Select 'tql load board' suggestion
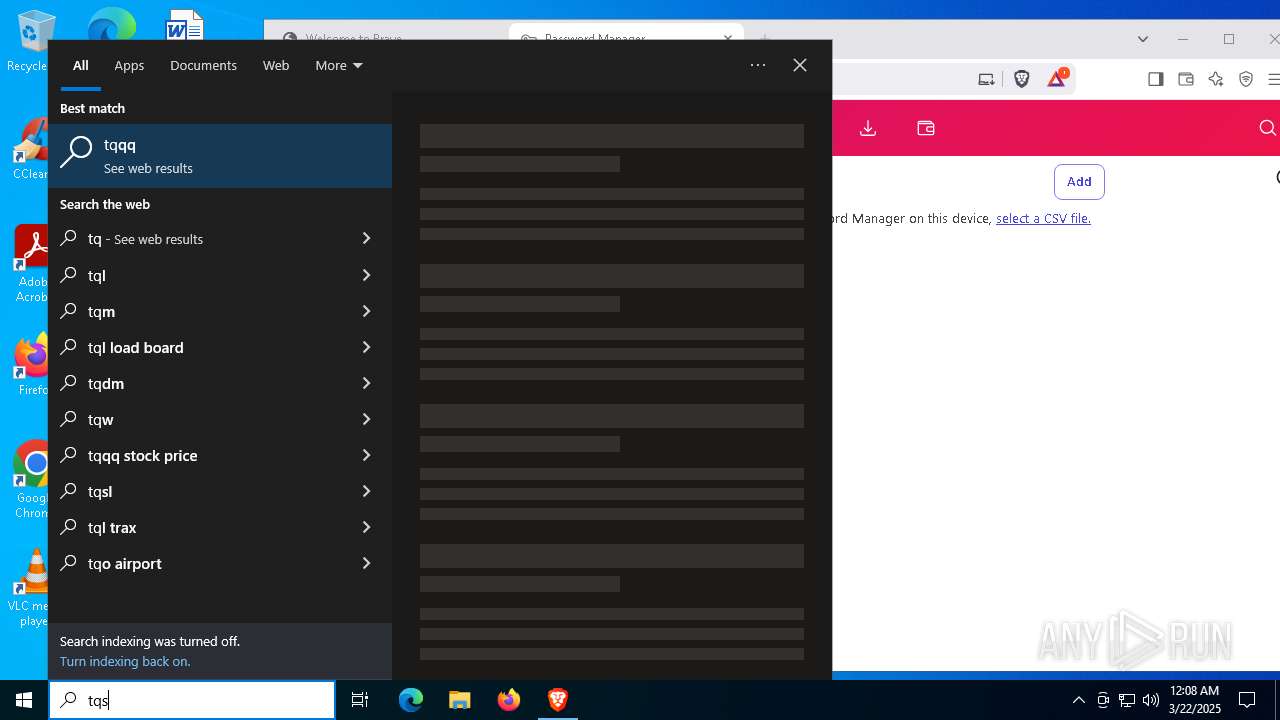Image resolution: width=1280 pixels, height=720 pixels. (x=205, y=347)
